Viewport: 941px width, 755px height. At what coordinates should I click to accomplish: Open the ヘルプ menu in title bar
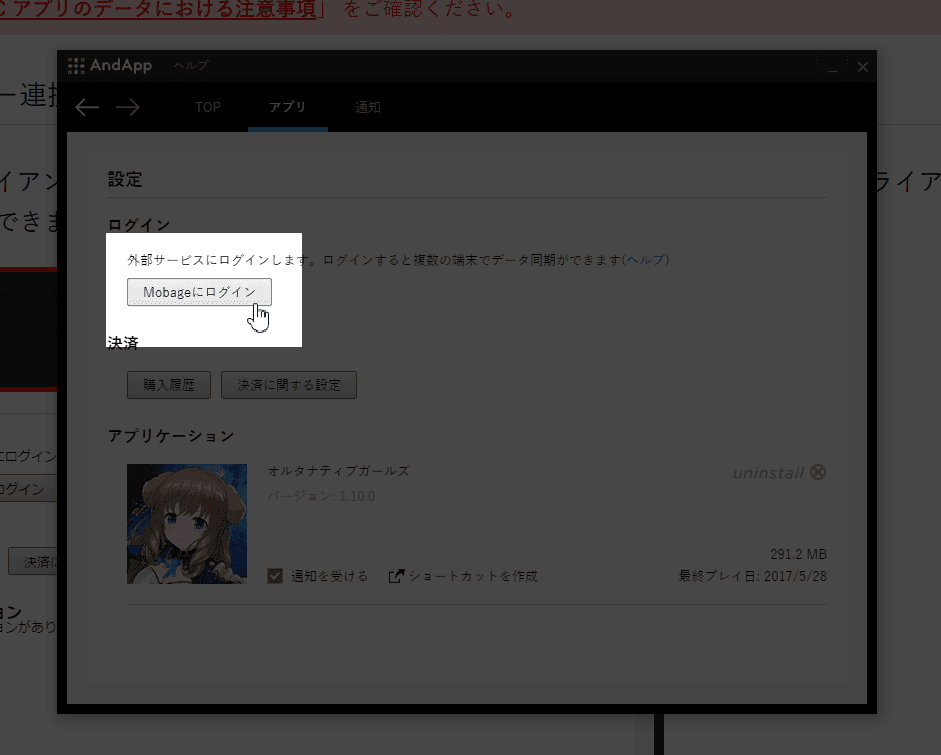(x=190, y=66)
